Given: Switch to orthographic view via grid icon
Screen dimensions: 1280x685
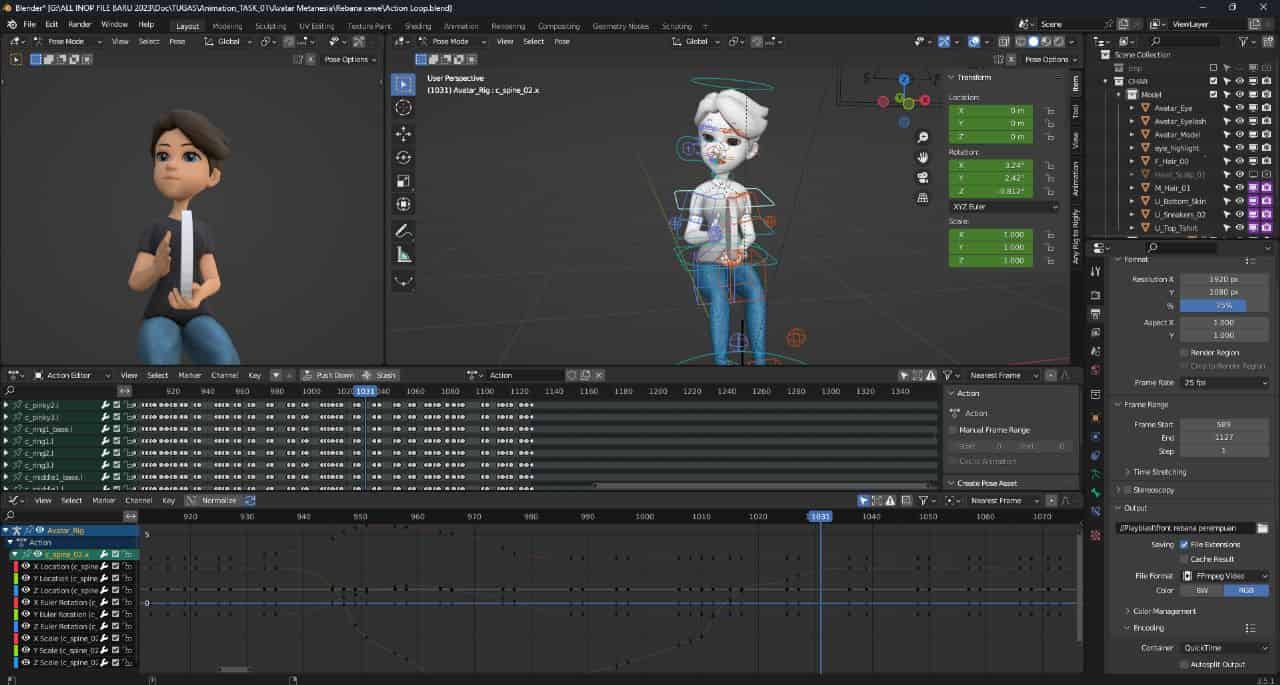Looking at the screenshot, I should (x=923, y=198).
